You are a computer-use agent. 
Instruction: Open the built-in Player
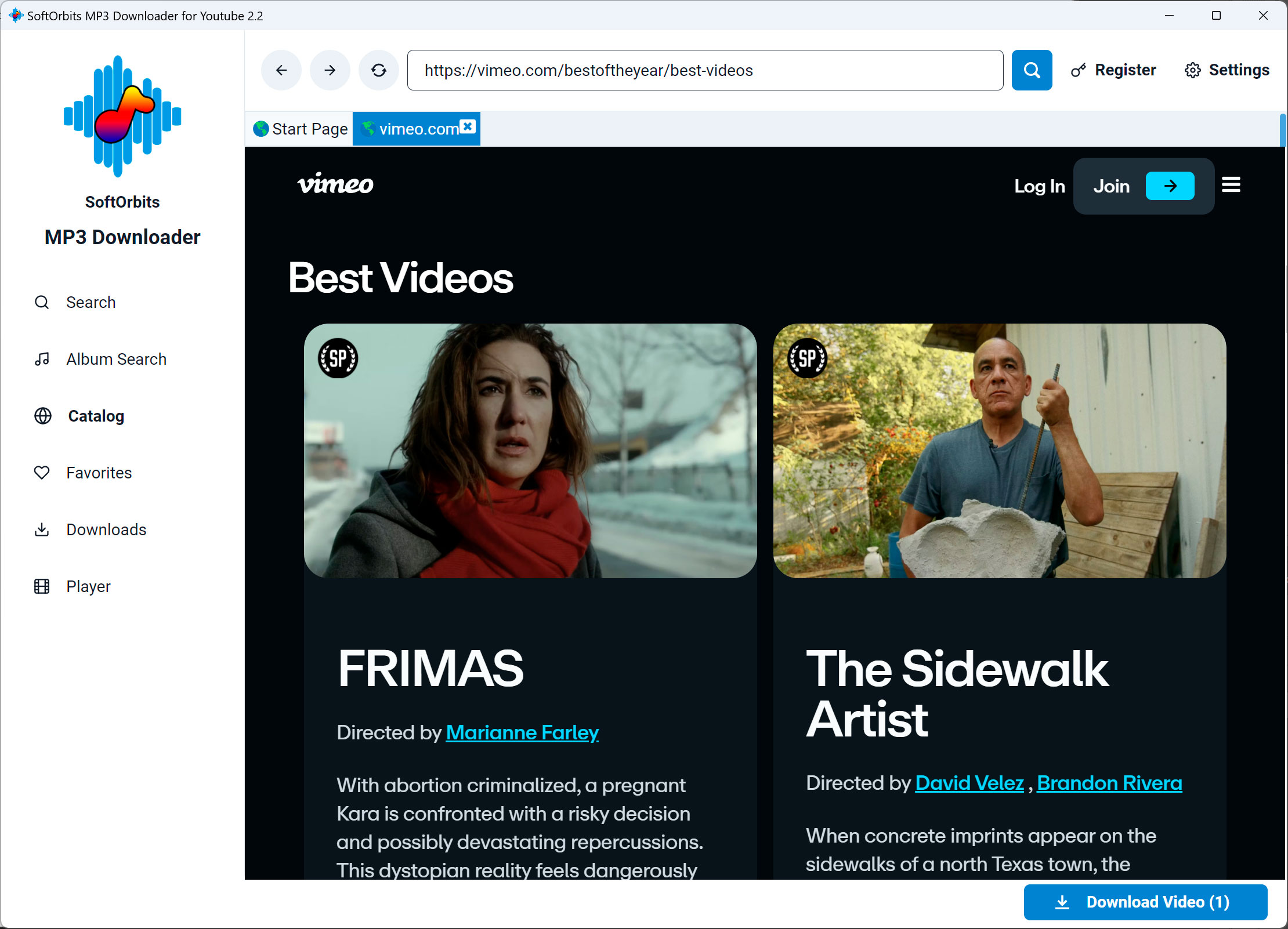point(88,586)
